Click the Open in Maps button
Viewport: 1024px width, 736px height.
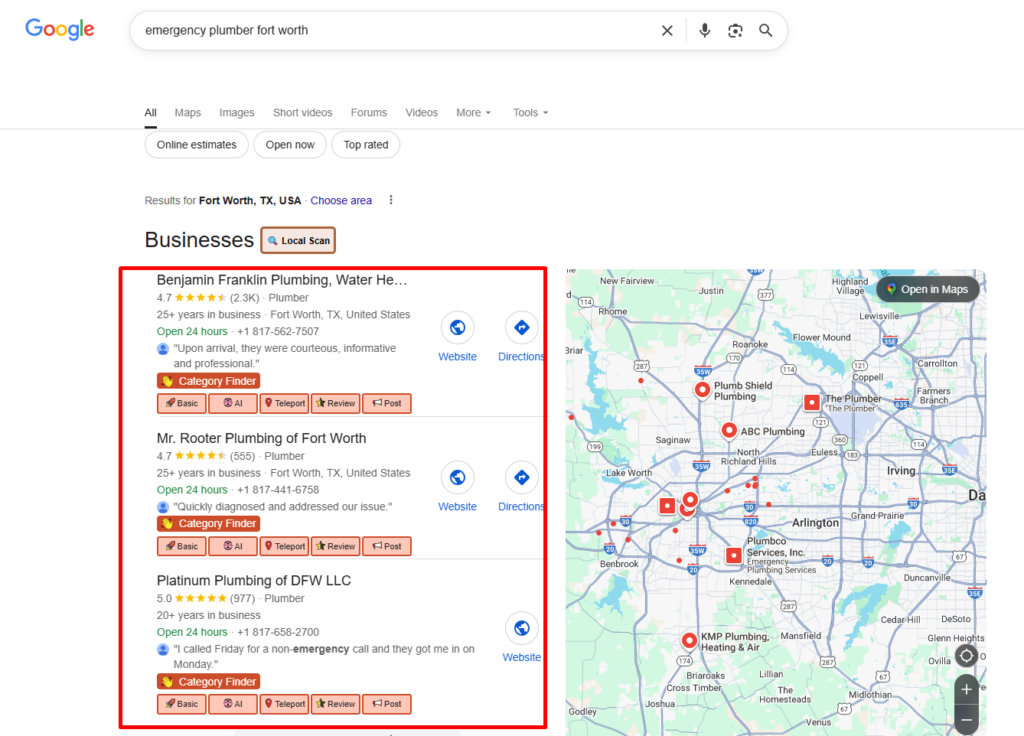[x=927, y=288]
